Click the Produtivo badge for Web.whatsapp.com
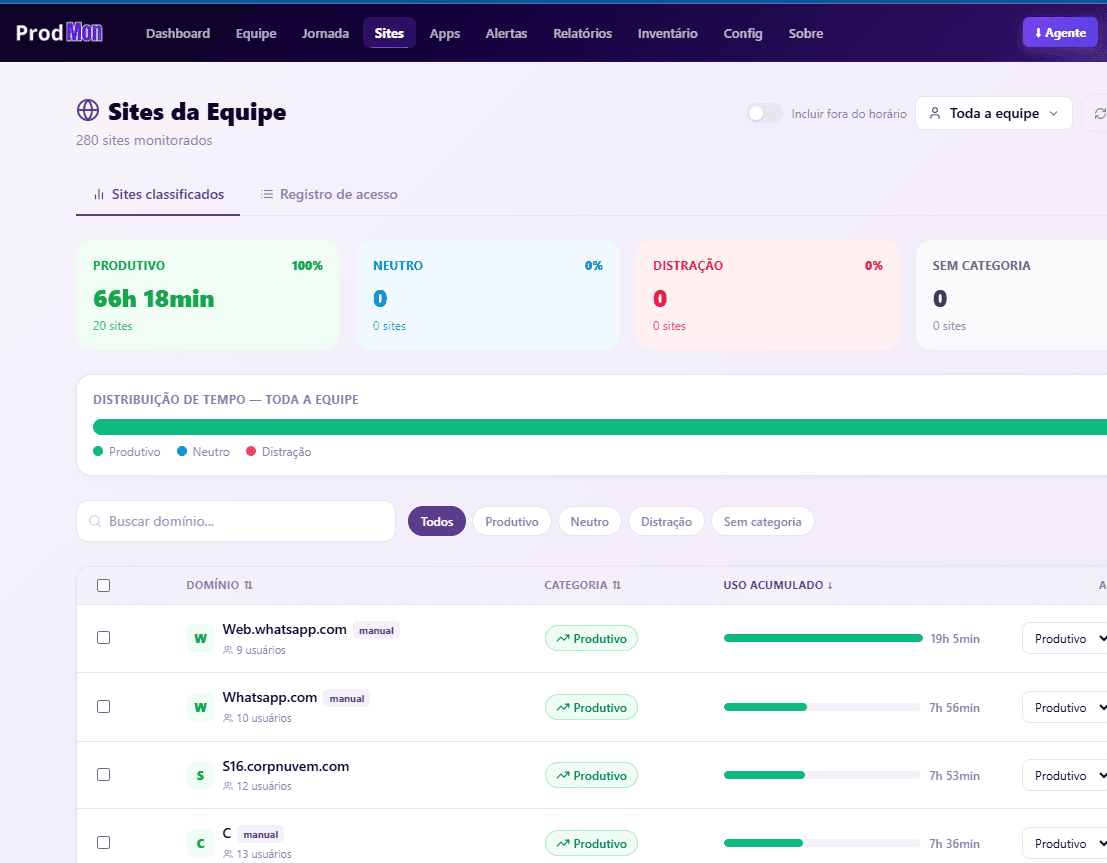The image size is (1107, 863). point(591,638)
